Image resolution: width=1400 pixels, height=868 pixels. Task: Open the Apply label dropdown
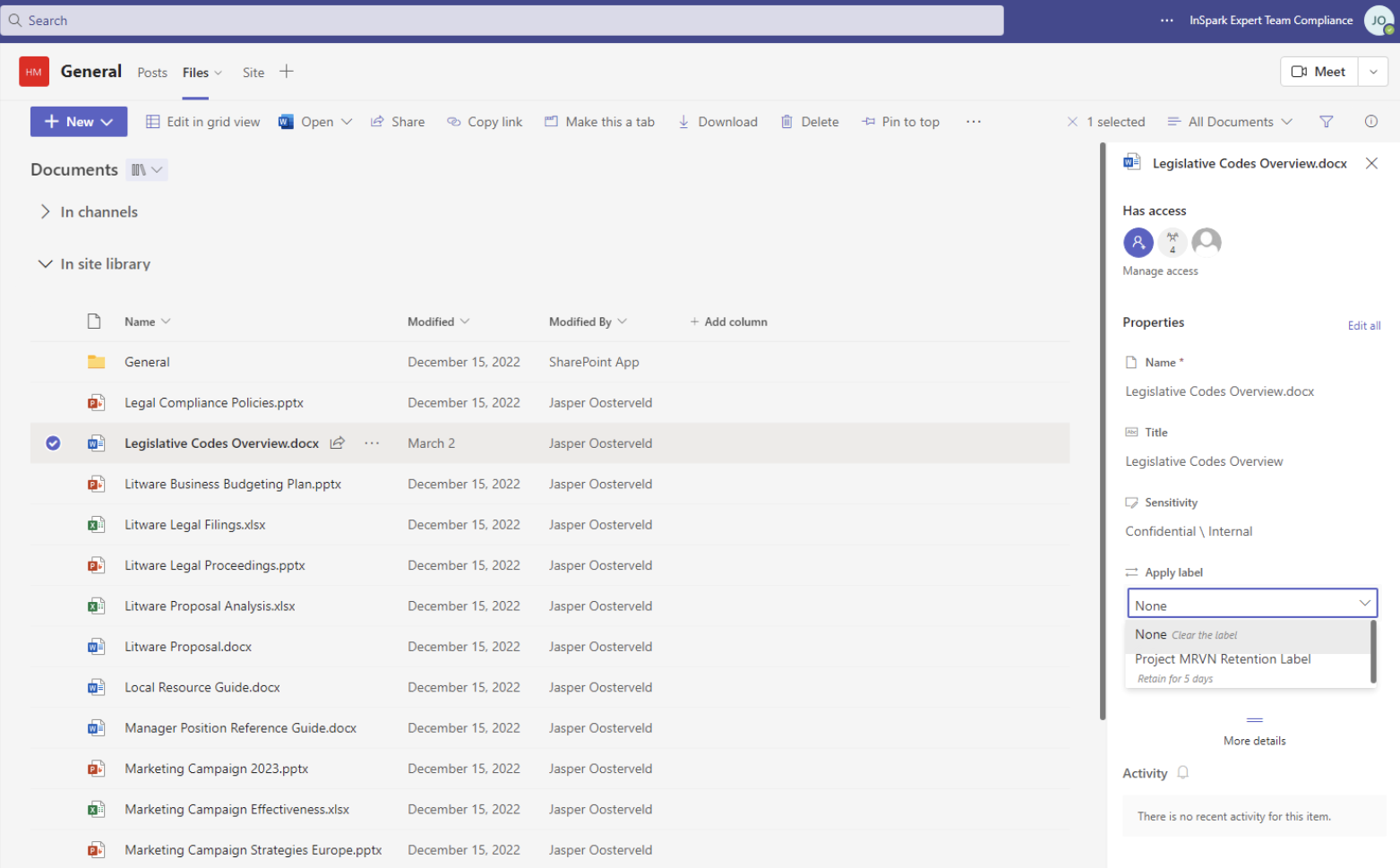[x=1251, y=604]
